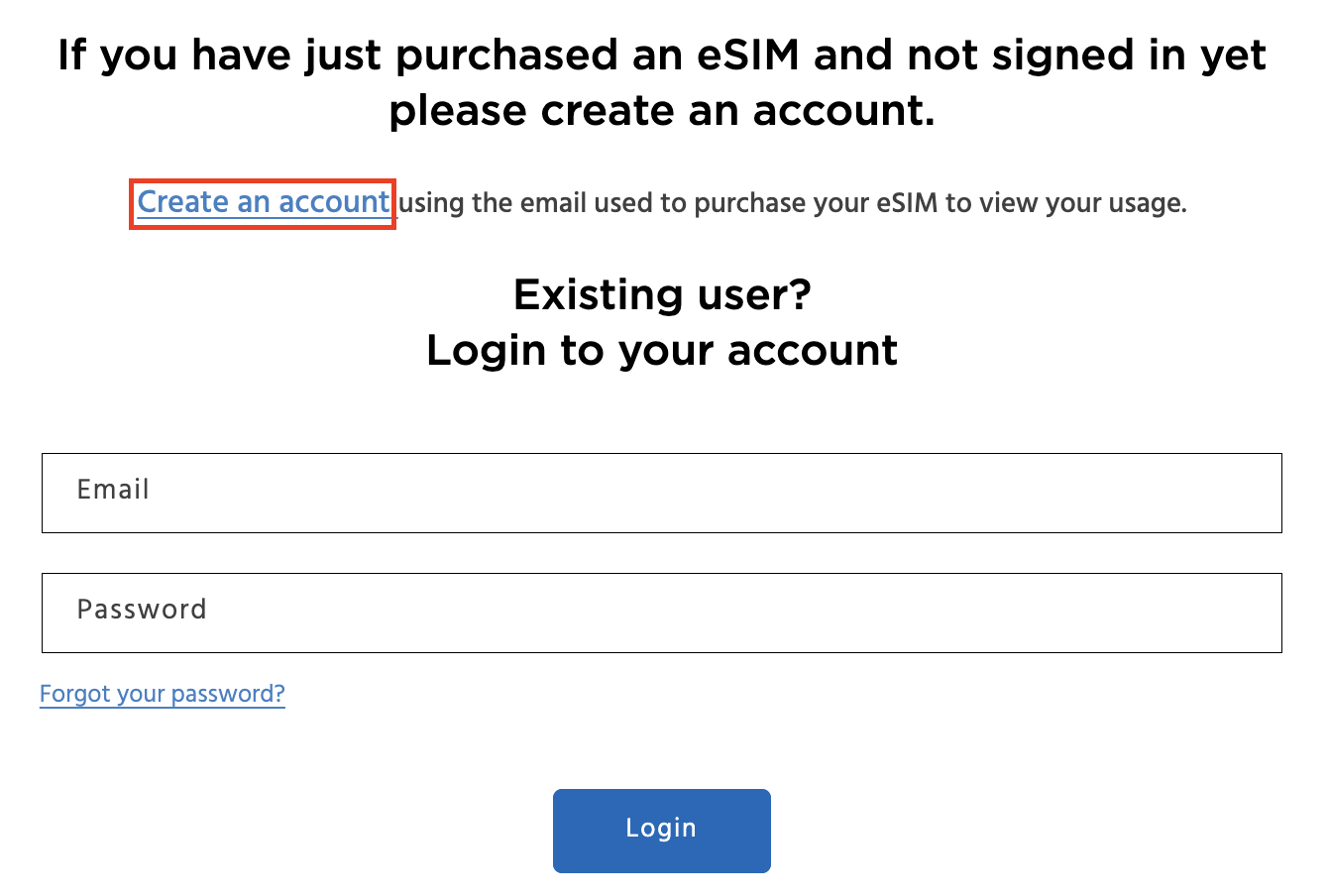
Task: Click the eSIM usage description text
Action: (x=793, y=203)
